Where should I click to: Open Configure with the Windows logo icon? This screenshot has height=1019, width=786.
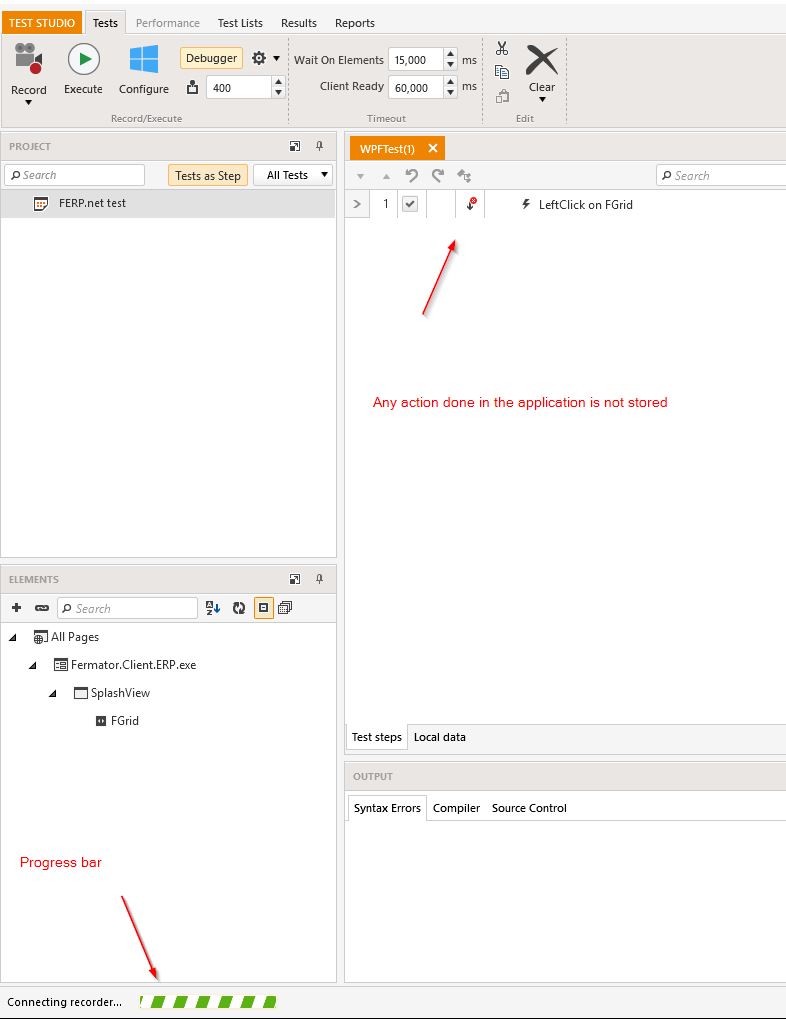pos(144,61)
